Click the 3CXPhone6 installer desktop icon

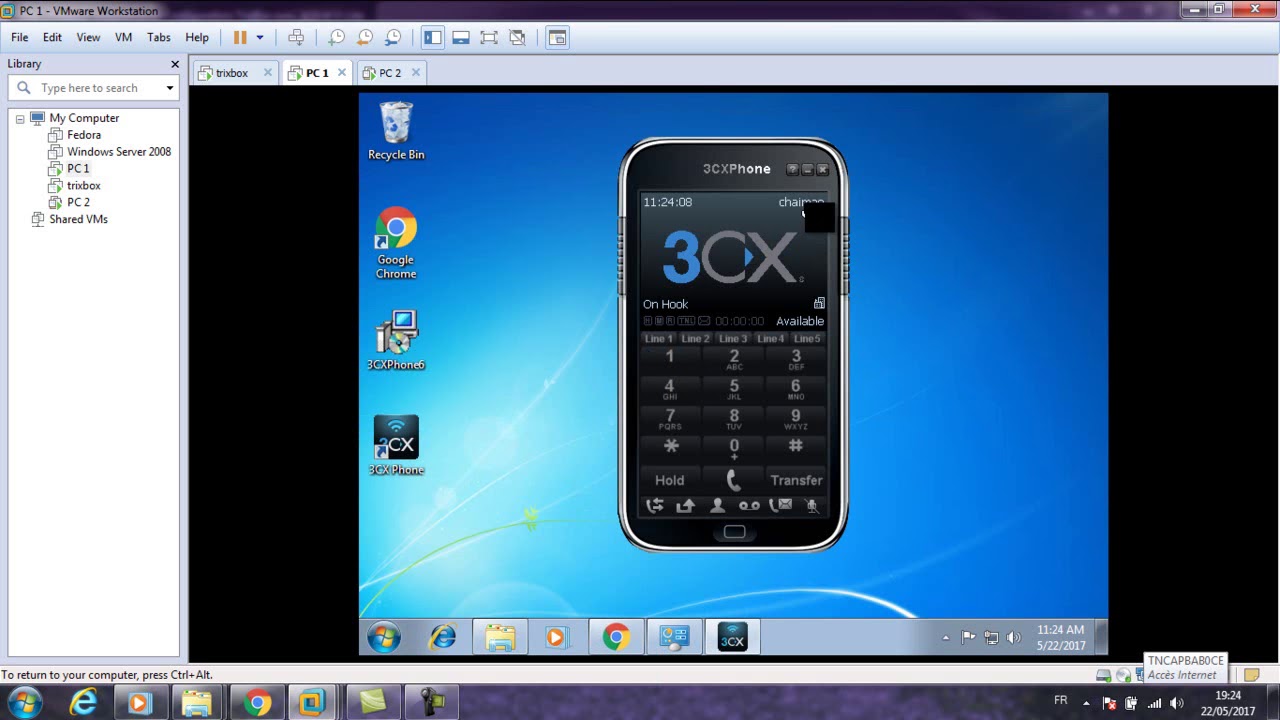(x=396, y=340)
